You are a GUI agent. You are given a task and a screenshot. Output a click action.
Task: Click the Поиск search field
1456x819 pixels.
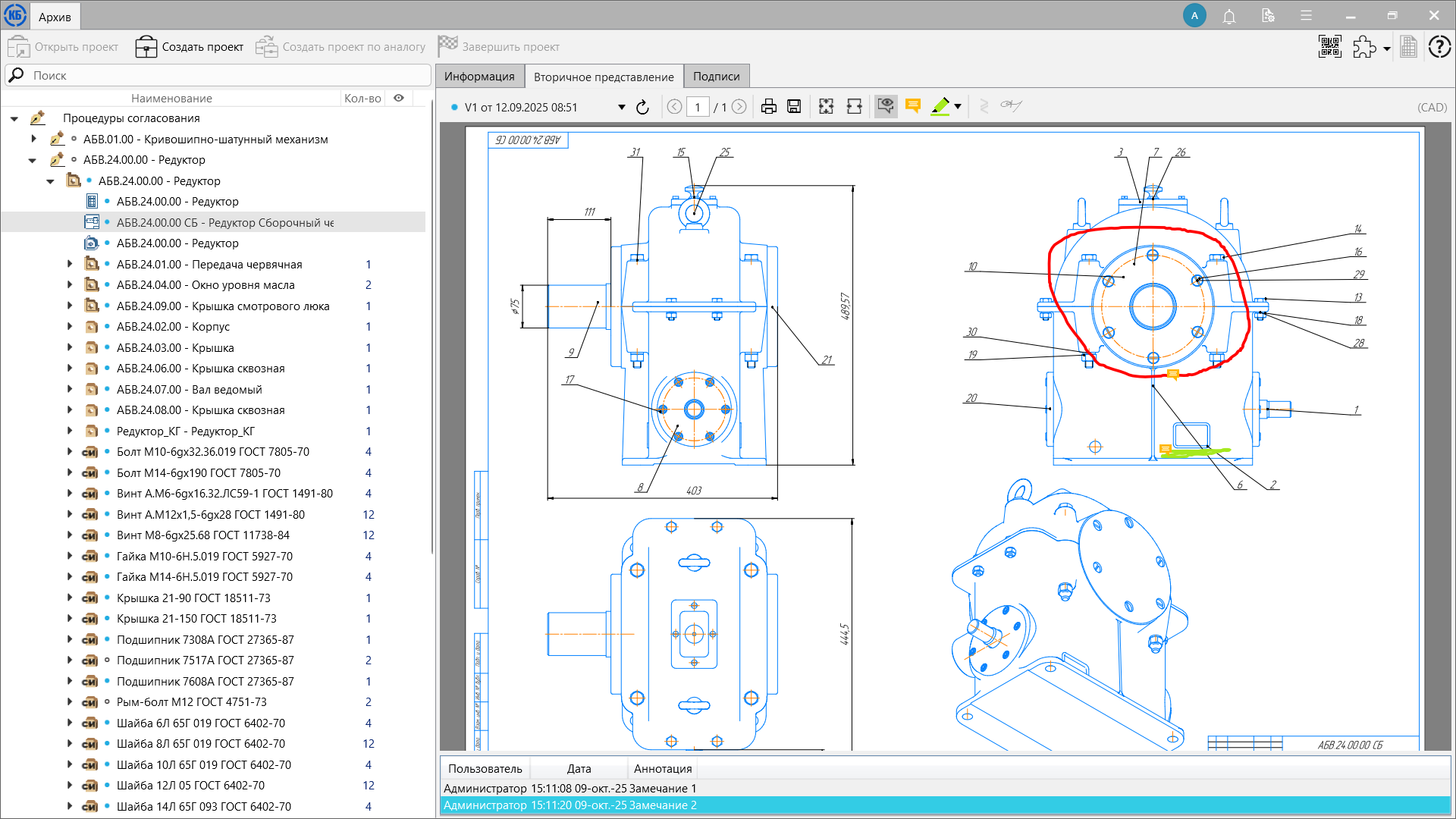click(x=227, y=75)
